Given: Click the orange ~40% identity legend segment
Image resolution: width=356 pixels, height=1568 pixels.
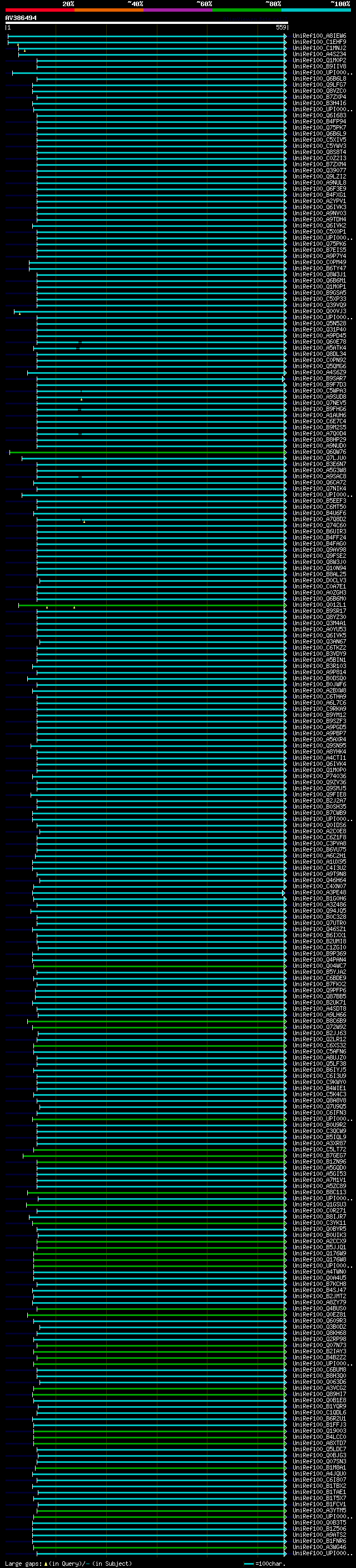Looking at the screenshot, I should [x=109, y=10].
